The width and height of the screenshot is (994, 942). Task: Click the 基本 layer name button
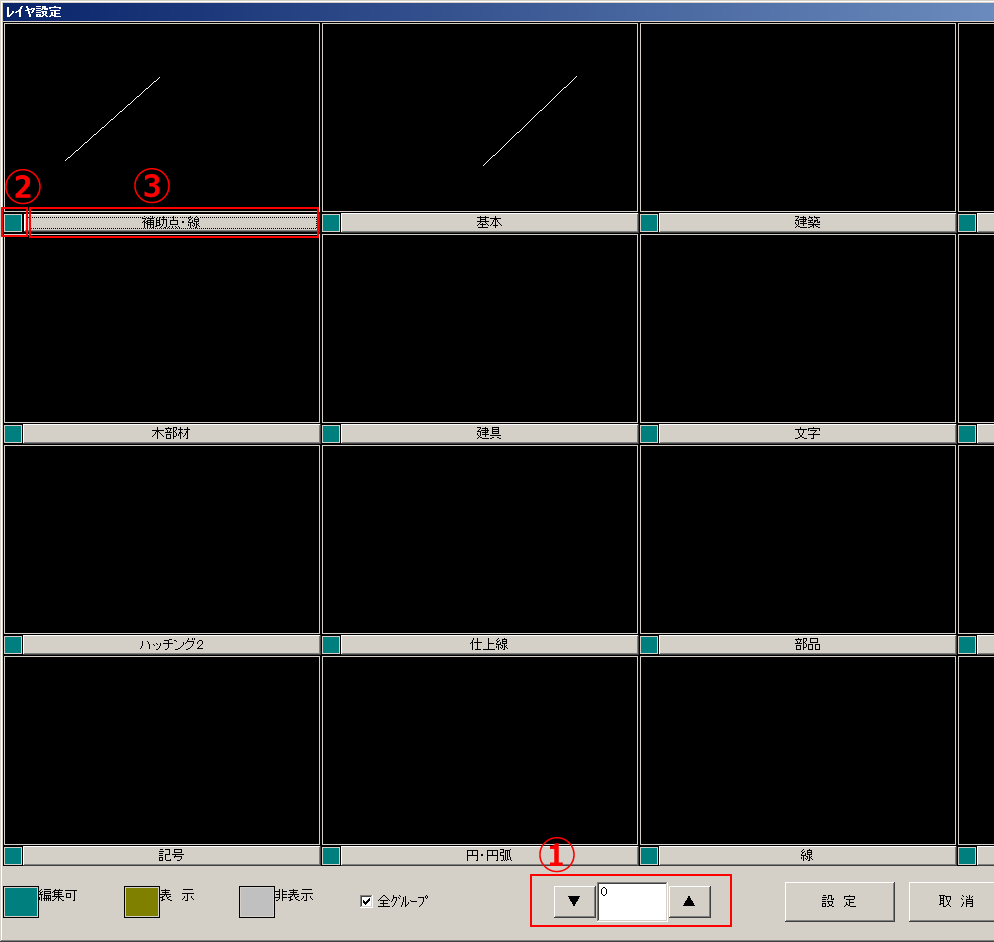pyautogui.click(x=489, y=223)
